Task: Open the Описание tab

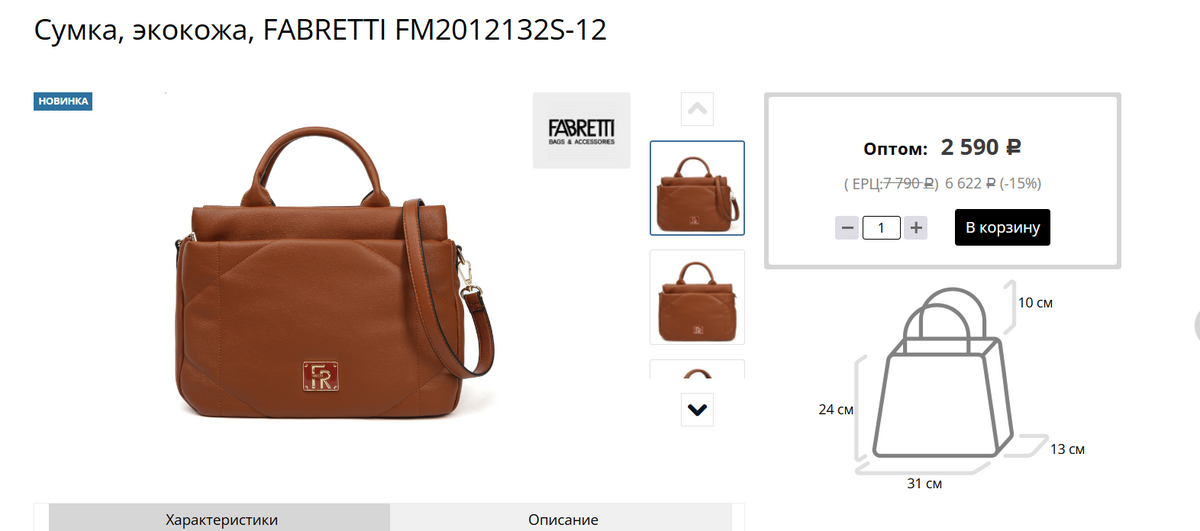Action: (563, 520)
